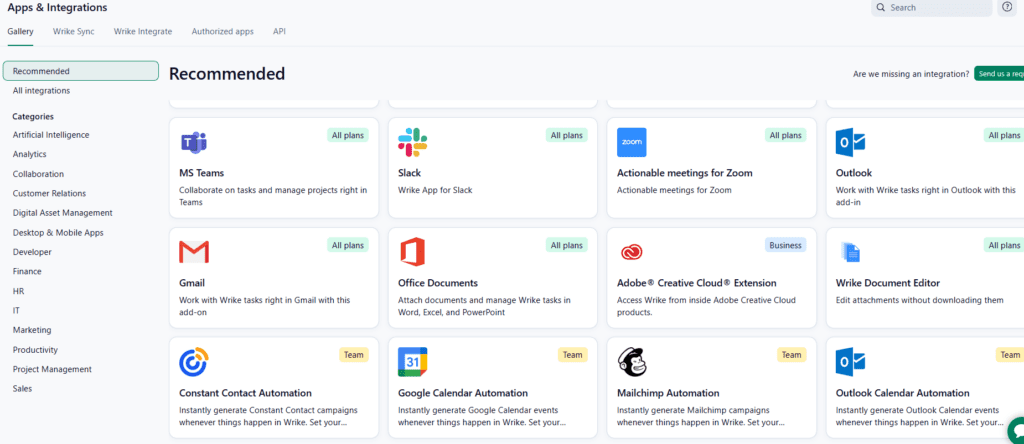Image resolution: width=1024 pixels, height=444 pixels.
Task: Click the Mailchimp monkey icon
Action: (x=631, y=362)
